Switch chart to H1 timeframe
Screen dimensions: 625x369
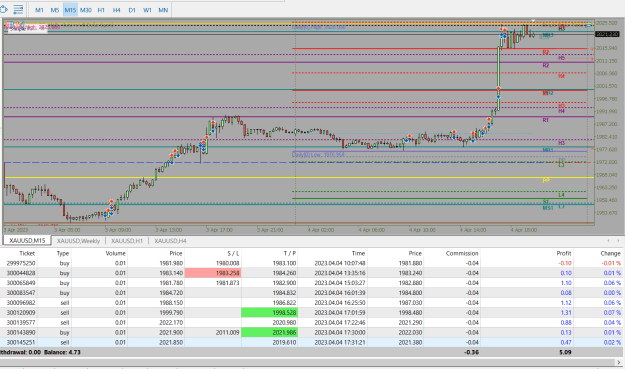click(101, 10)
